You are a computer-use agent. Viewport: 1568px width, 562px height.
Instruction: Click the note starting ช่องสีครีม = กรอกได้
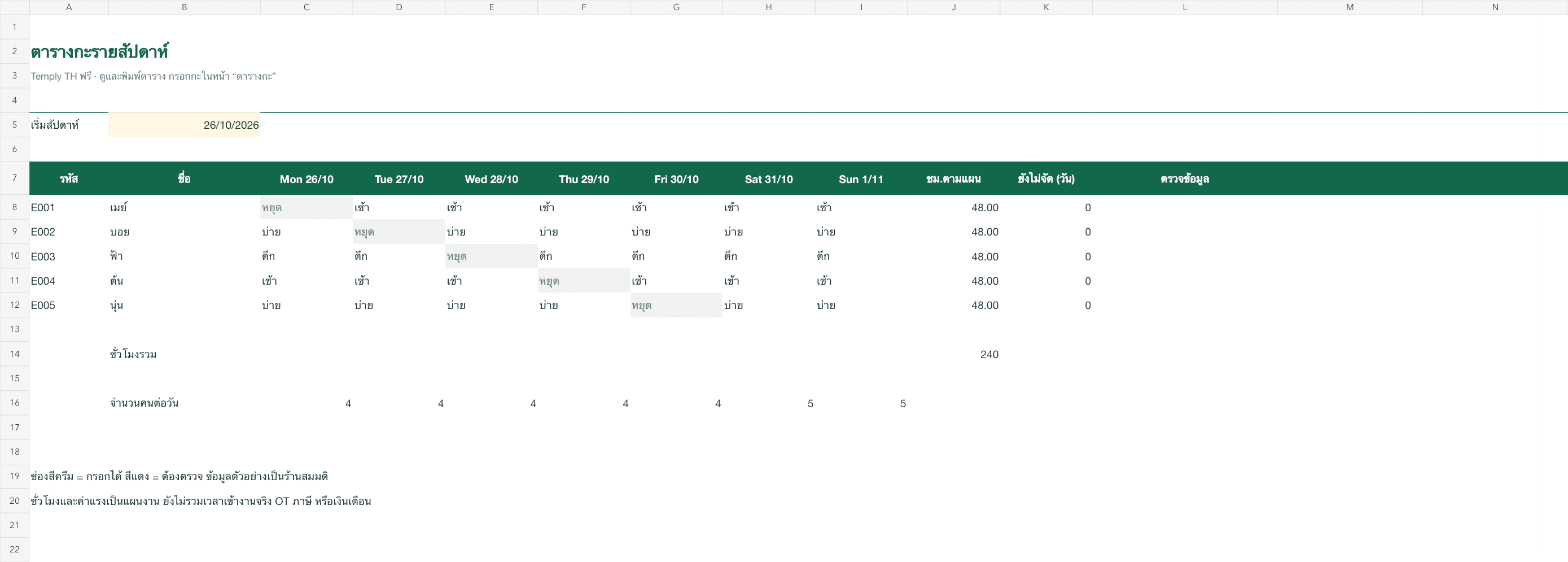pyautogui.click(x=179, y=476)
